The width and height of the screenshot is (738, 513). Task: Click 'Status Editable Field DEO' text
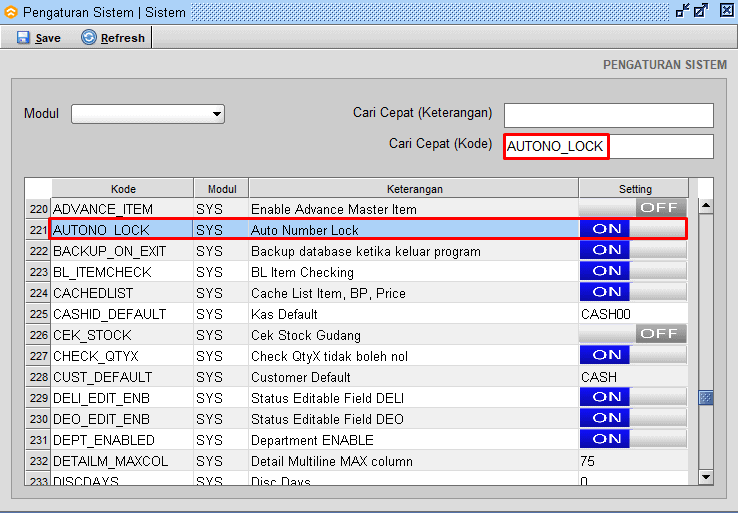click(x=327, y=419)
